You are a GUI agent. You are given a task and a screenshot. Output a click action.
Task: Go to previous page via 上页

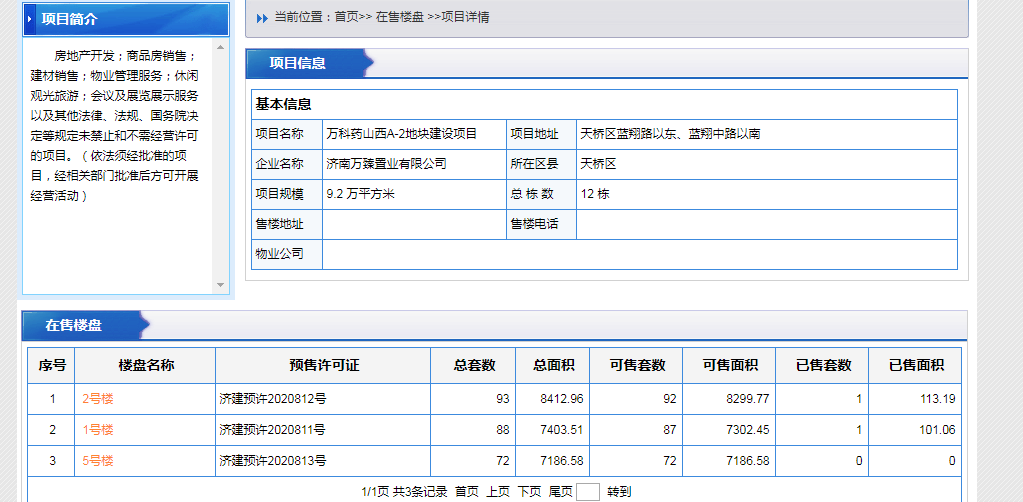tap(498, 492)
